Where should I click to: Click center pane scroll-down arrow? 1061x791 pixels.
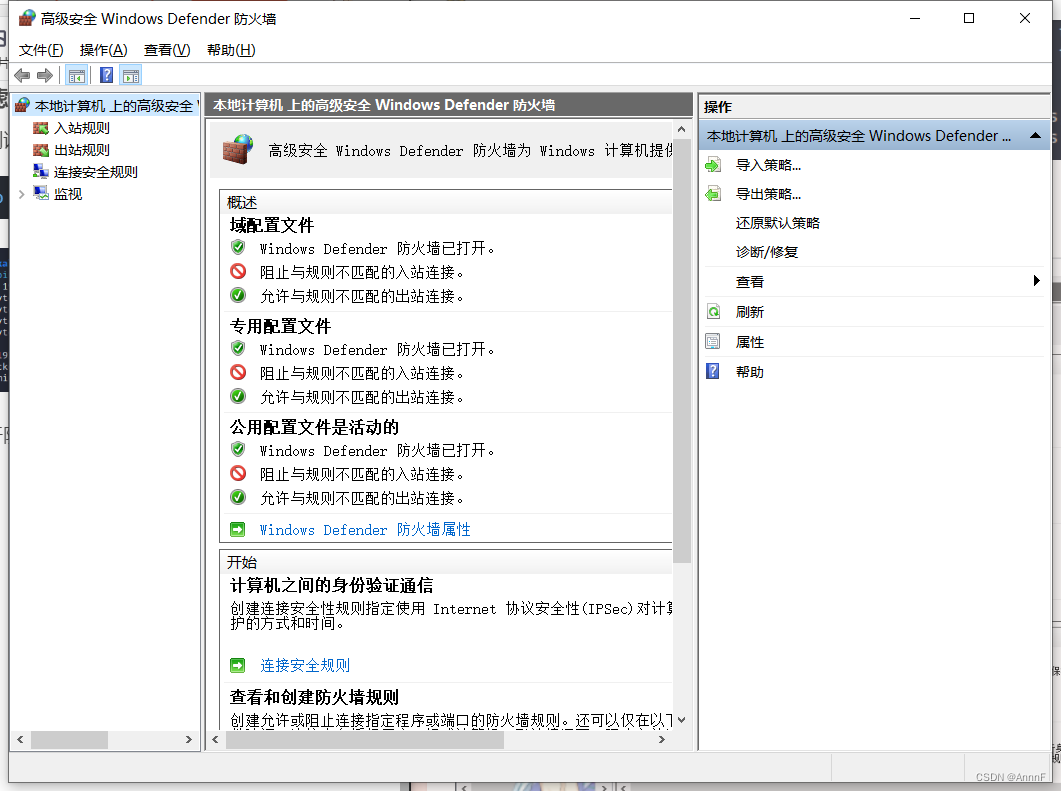pos(681,720)
